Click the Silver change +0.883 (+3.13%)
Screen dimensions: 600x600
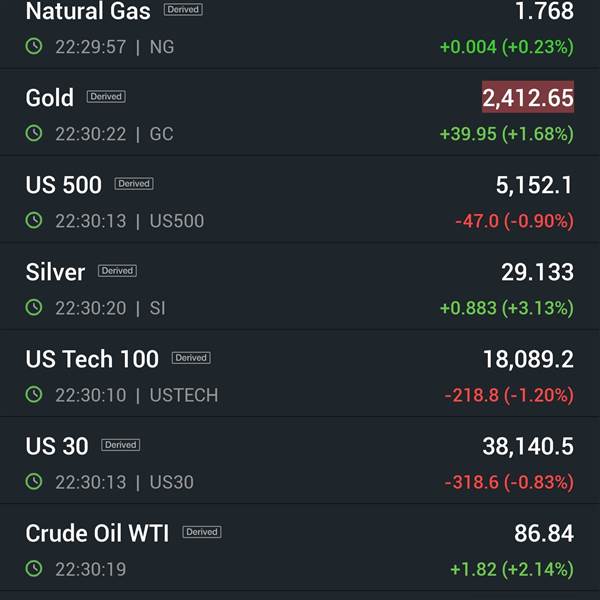[x=507, y=308]
